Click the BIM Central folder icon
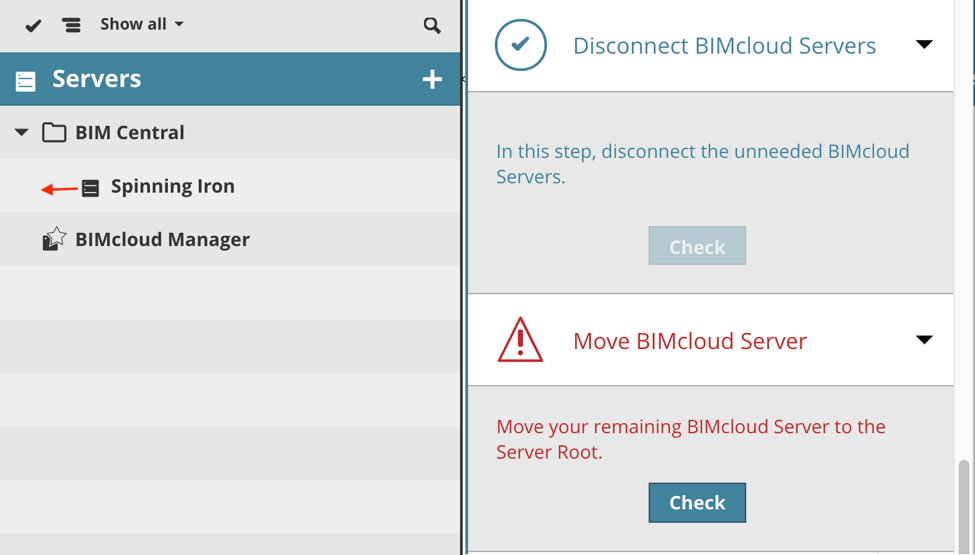The width and height of the screenshot is (975, 555). [54, 132]
